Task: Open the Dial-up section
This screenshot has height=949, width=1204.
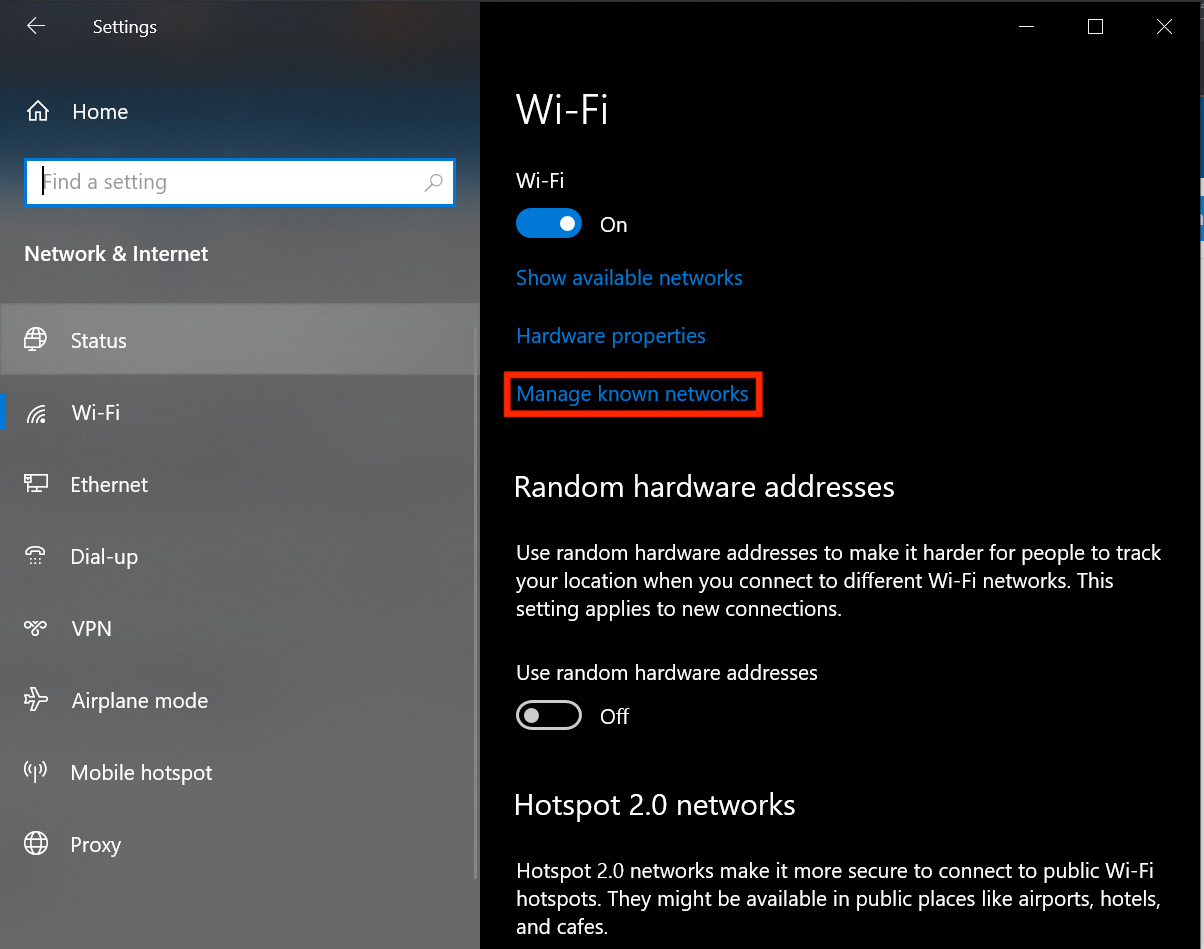Action: 240,557
